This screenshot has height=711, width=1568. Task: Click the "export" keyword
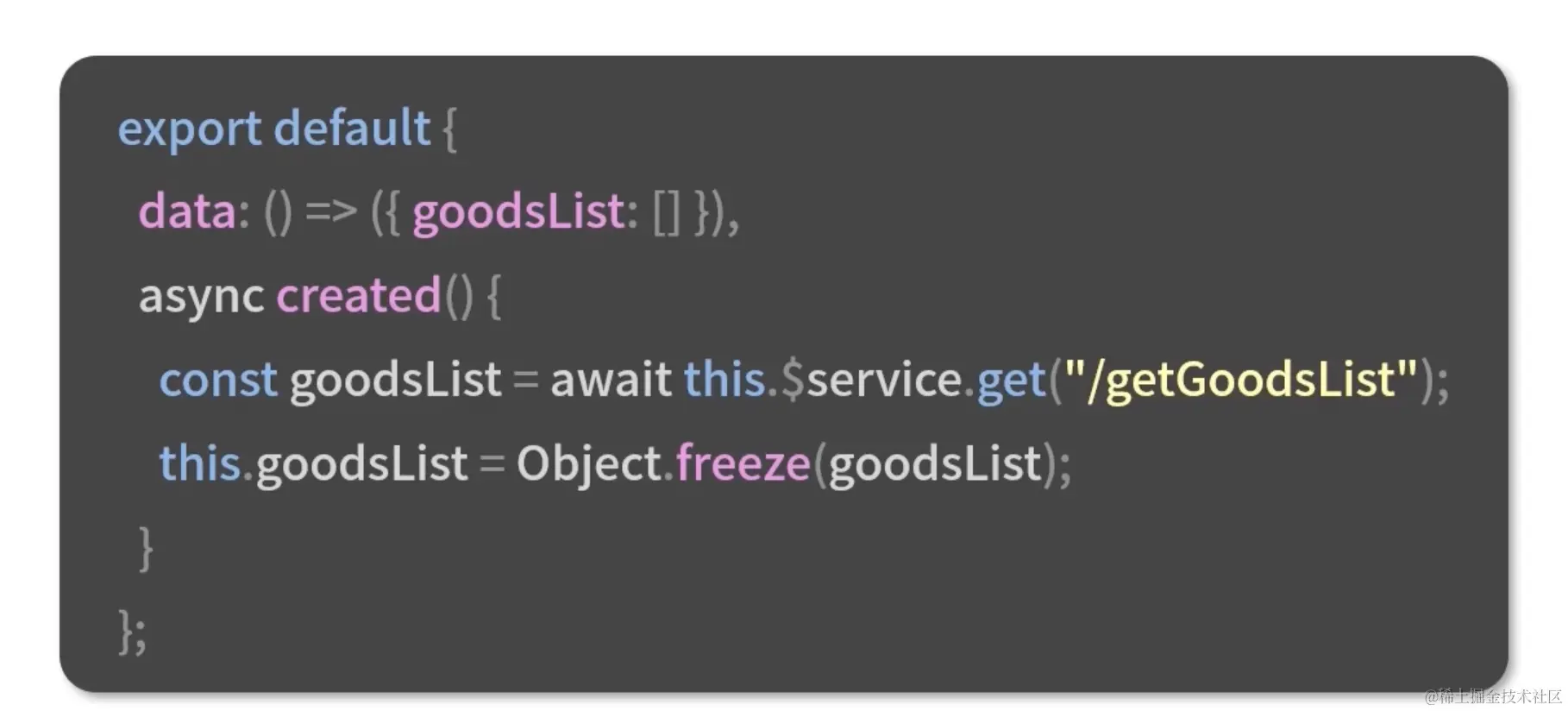(189, 130)
